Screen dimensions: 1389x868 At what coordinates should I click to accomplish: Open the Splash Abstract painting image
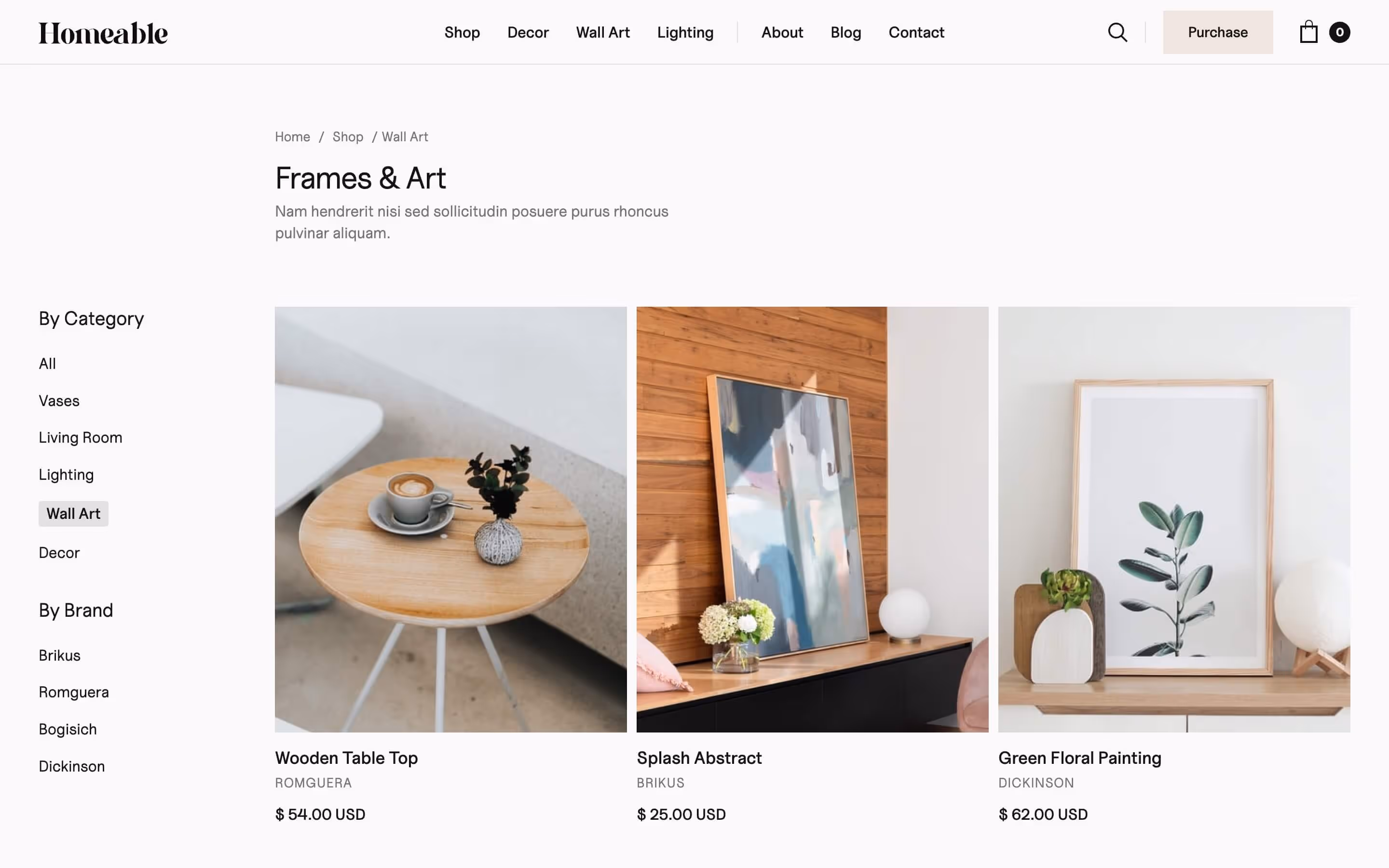coord(812,519)
